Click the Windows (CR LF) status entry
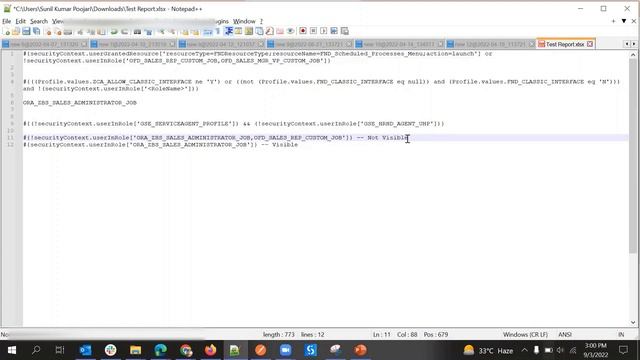This screenshot has height=360, width=640. 525,335
